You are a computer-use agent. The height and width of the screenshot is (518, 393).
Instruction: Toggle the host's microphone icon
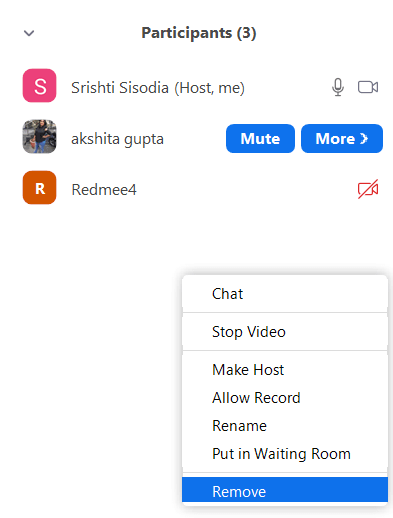[338, 87]
